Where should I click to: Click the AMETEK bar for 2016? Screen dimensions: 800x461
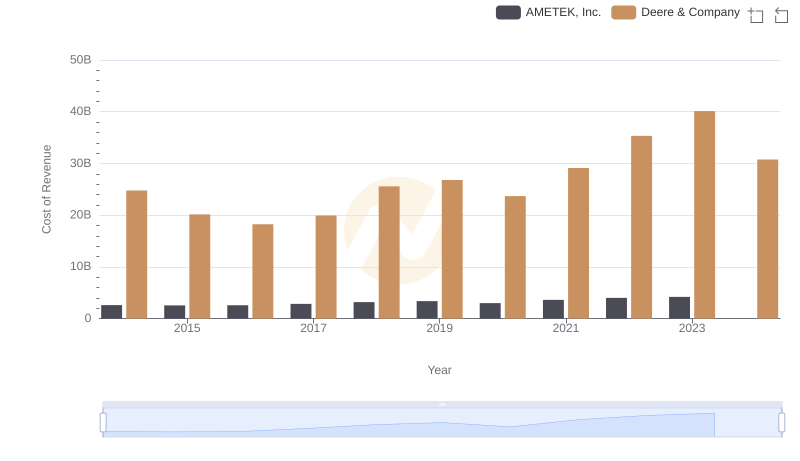[238, 312]
